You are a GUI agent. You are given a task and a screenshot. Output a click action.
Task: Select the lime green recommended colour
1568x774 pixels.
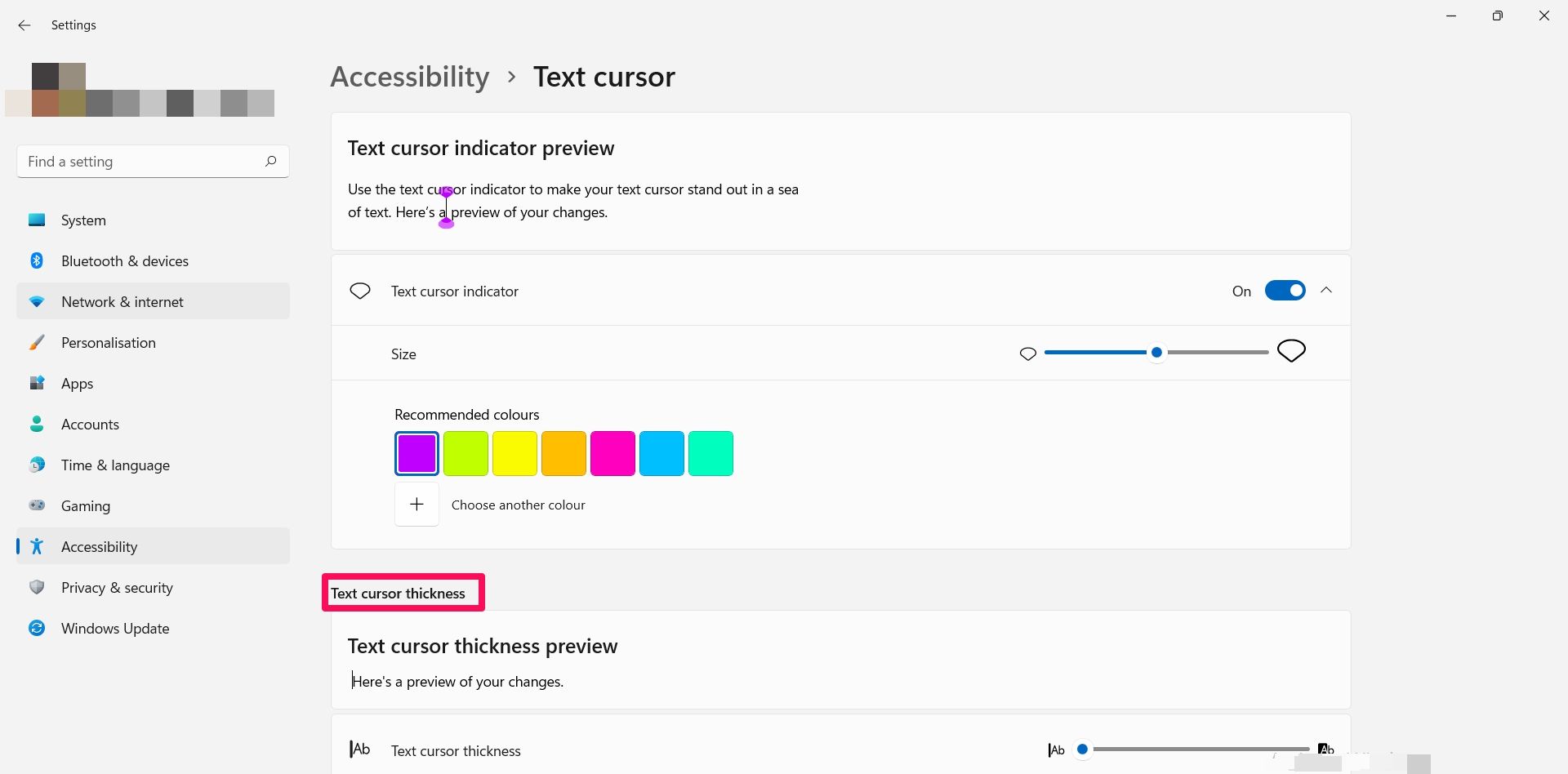465,453
